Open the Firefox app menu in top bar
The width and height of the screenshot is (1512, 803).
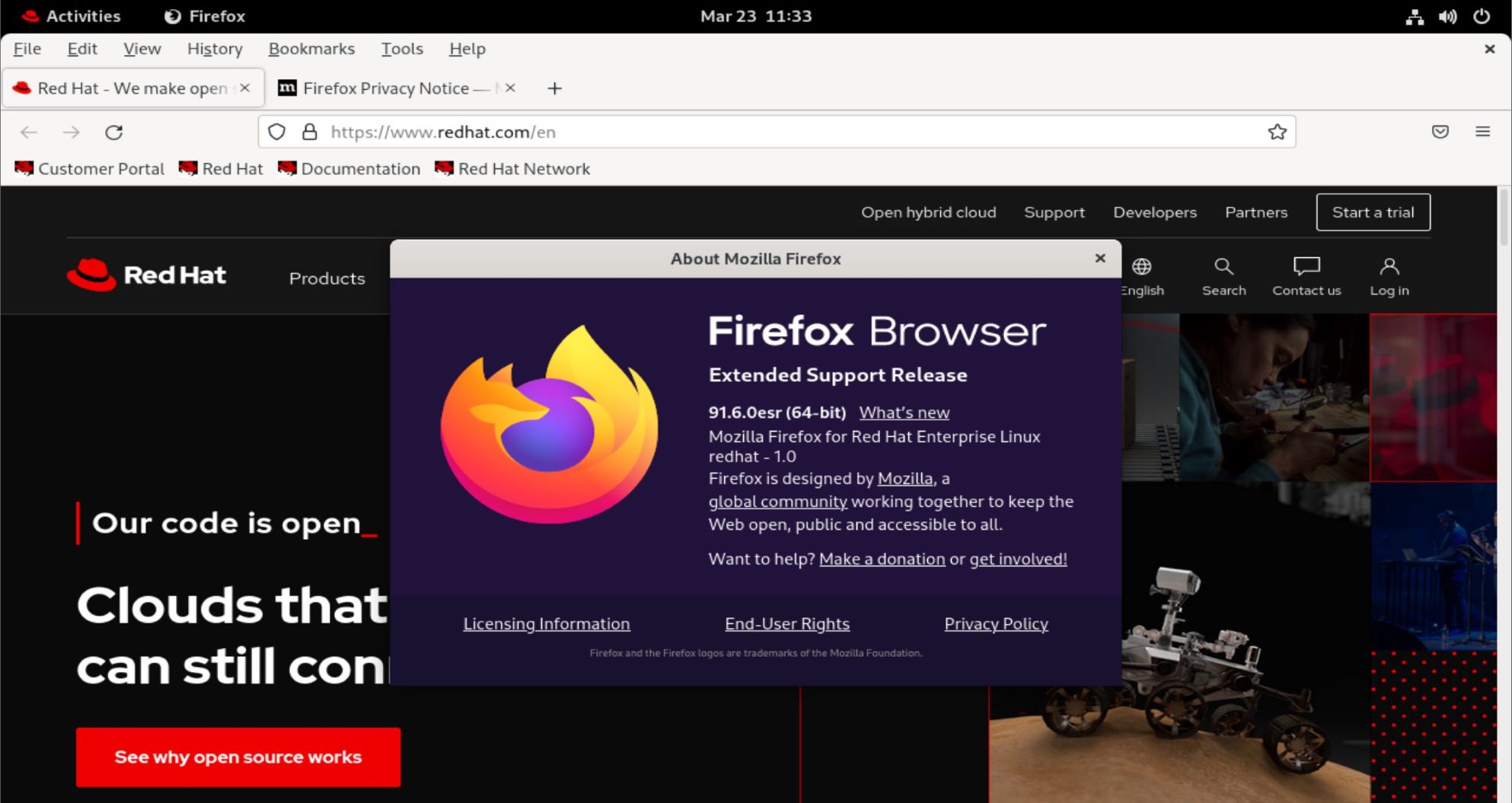point(205,16)
